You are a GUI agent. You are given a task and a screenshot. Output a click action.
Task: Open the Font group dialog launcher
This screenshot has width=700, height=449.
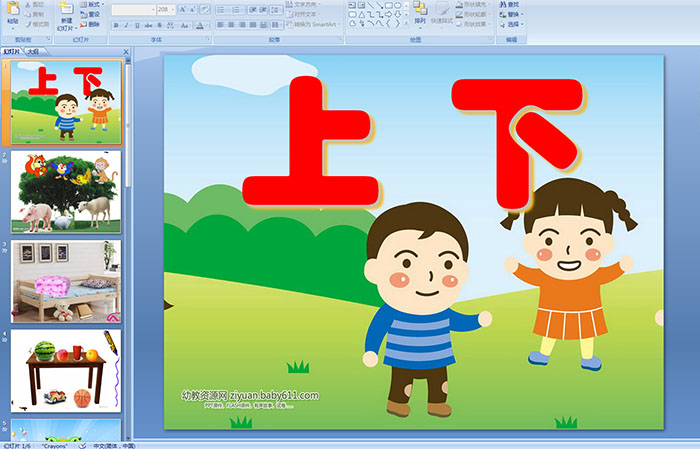coord(208,39)
